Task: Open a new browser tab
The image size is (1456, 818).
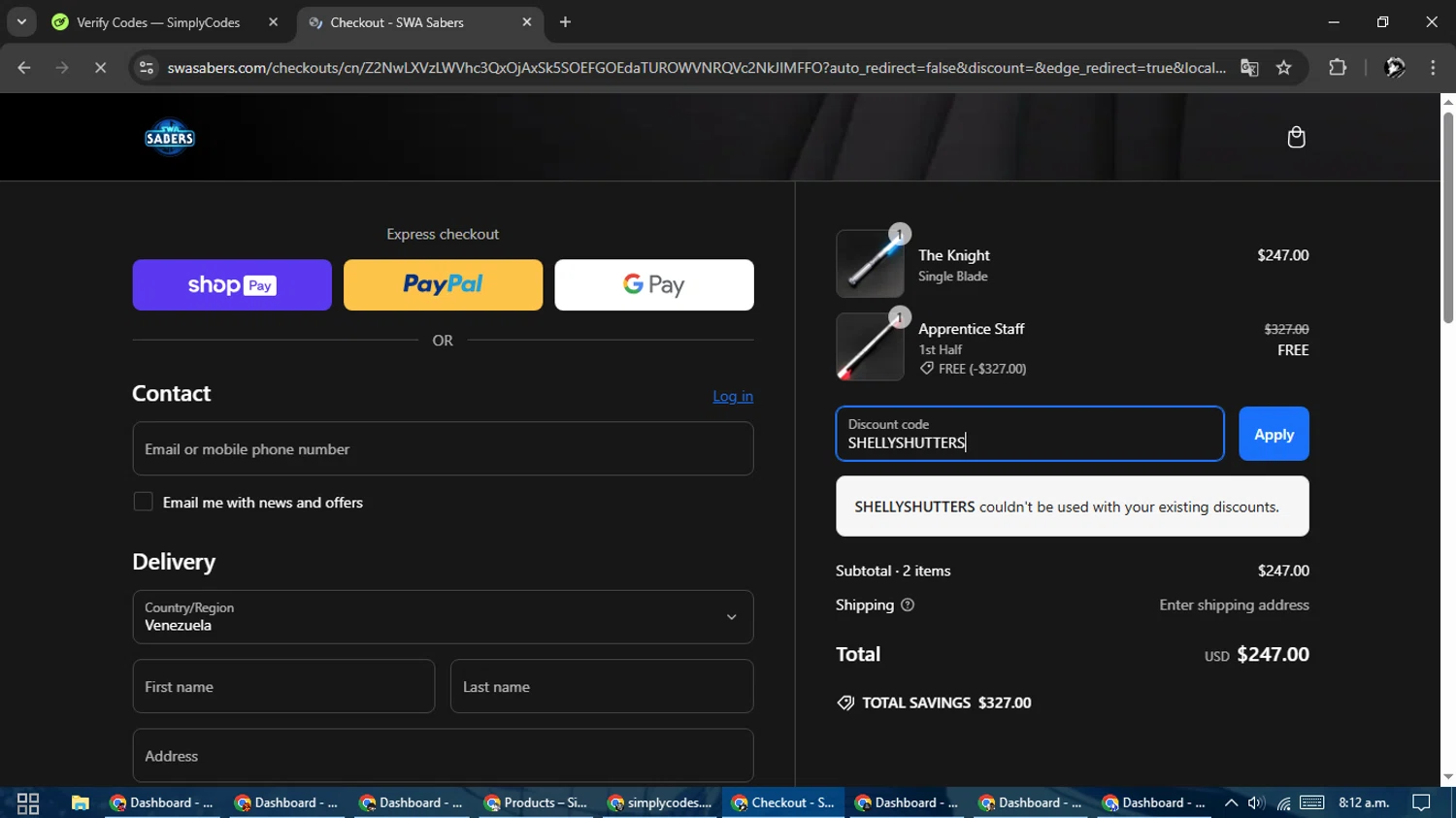Action: [565, 22]
